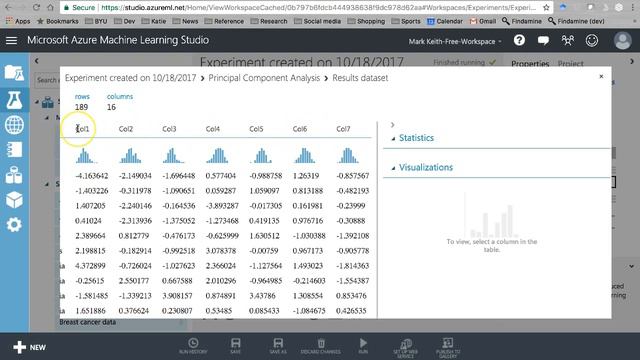Click Discard Changes trash icon

(321, 346)
